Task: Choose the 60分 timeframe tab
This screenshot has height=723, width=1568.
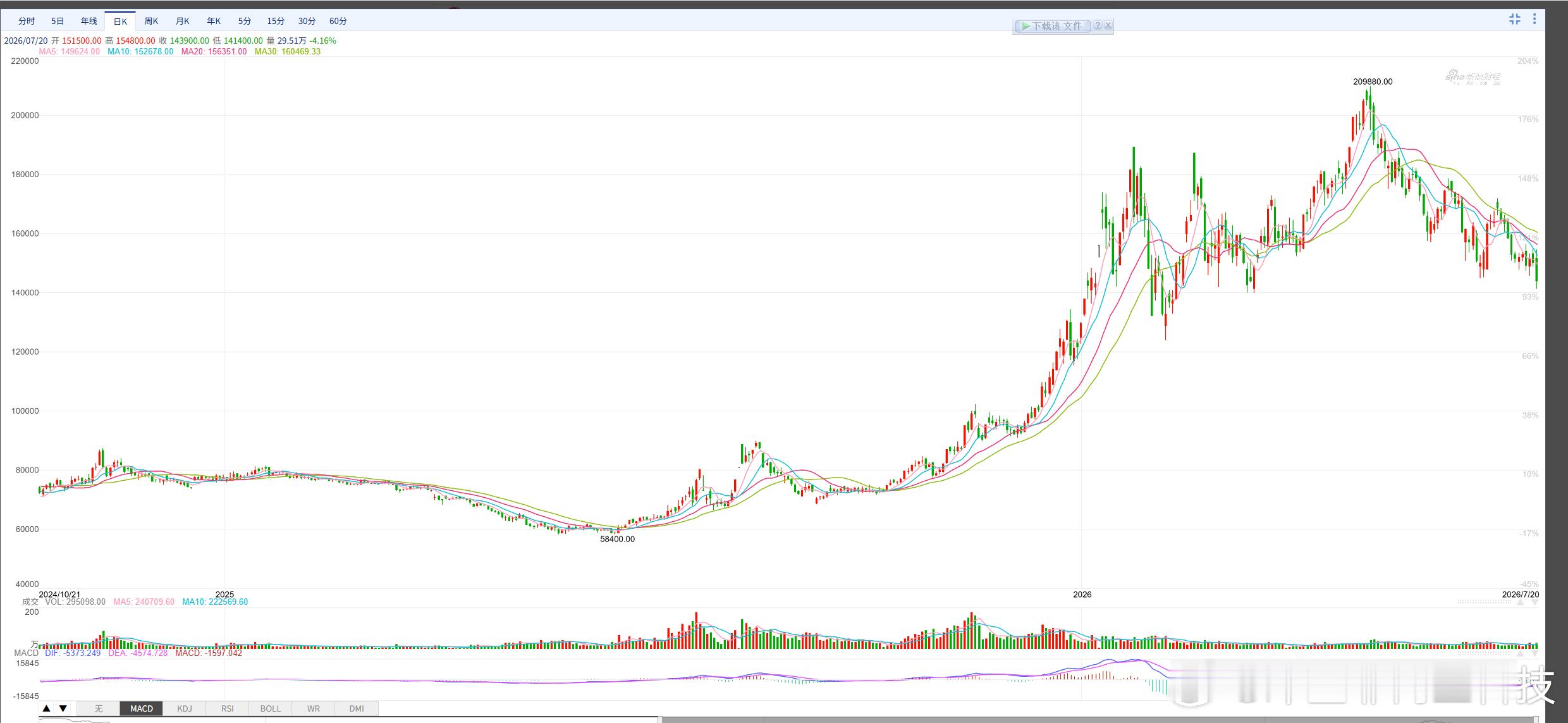Action: (x=338, y=21)
